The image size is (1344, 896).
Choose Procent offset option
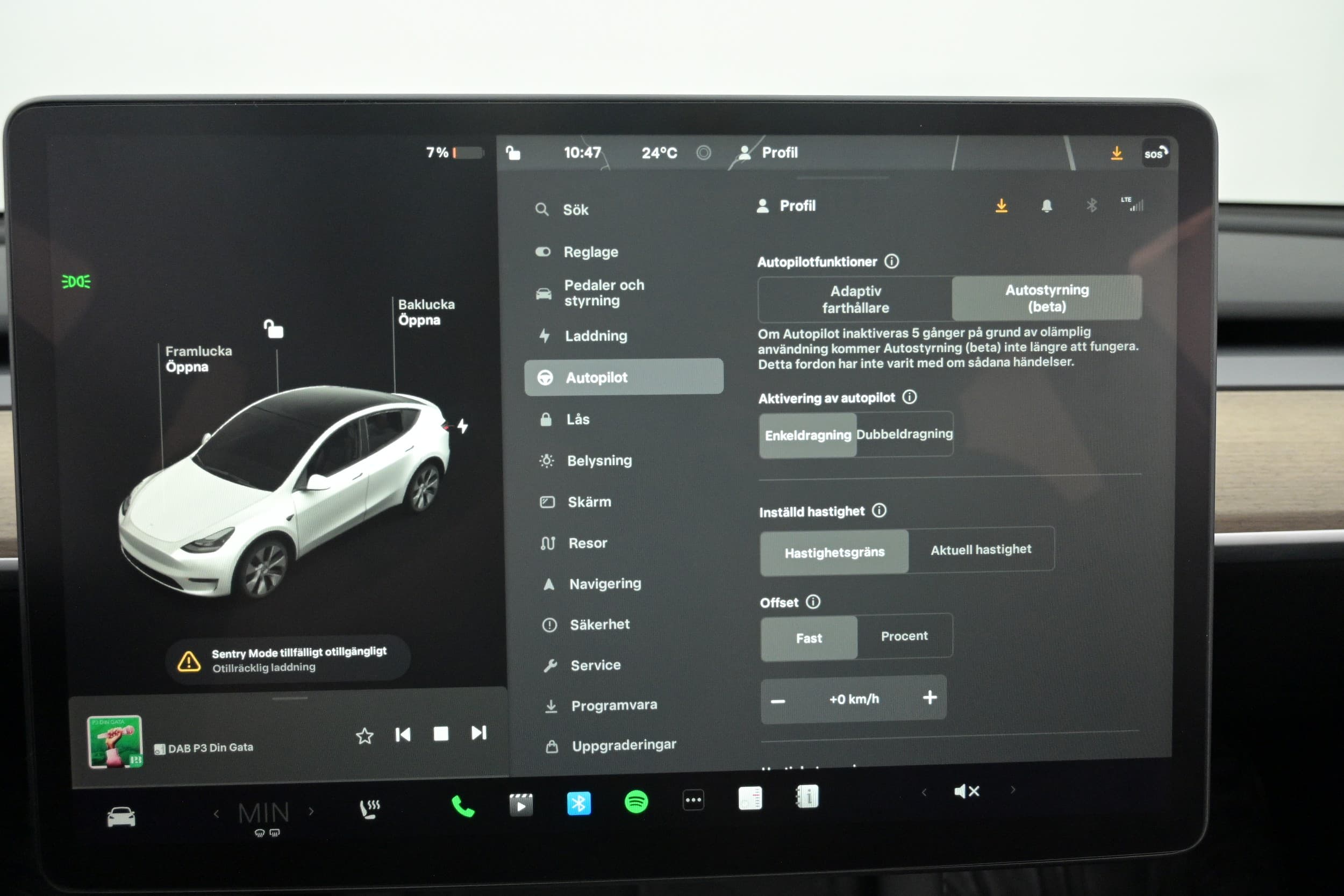(x=904, y=636)
